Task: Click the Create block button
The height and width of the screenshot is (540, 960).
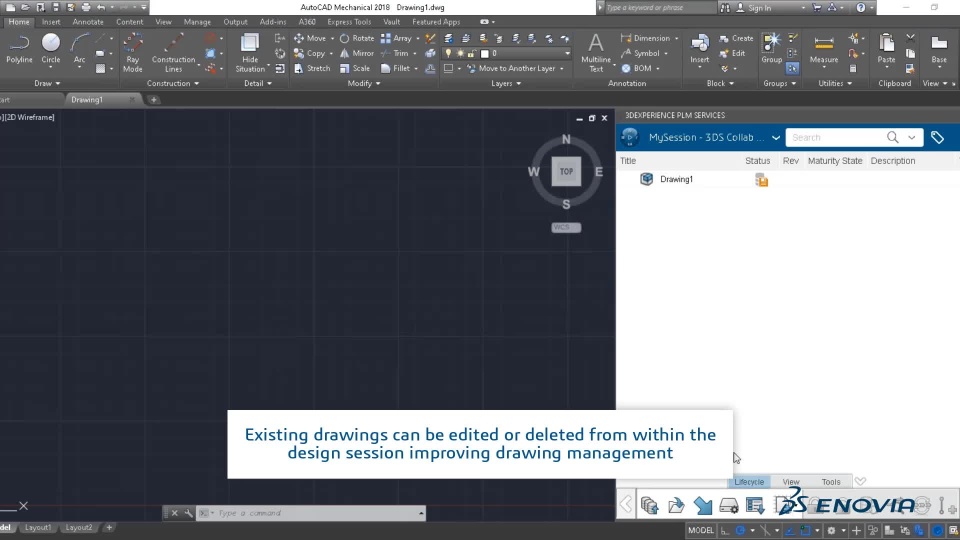Action: pos(736,38)
